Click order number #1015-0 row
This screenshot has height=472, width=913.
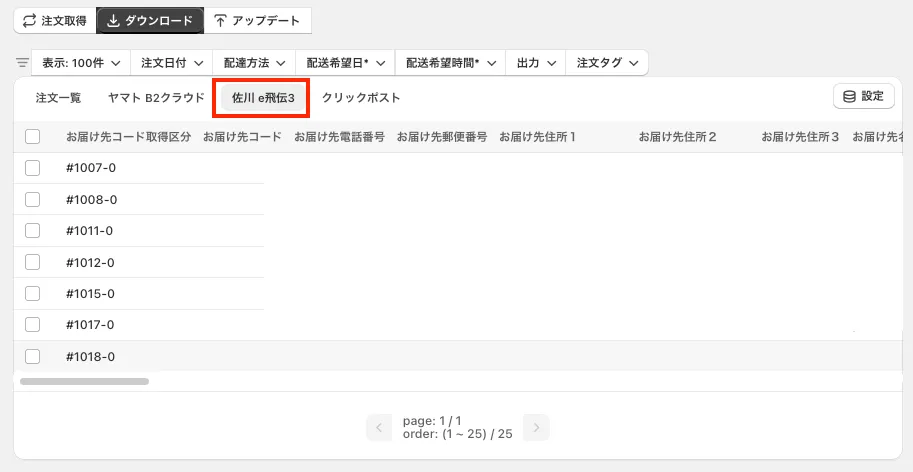click(x=90, y=294)
